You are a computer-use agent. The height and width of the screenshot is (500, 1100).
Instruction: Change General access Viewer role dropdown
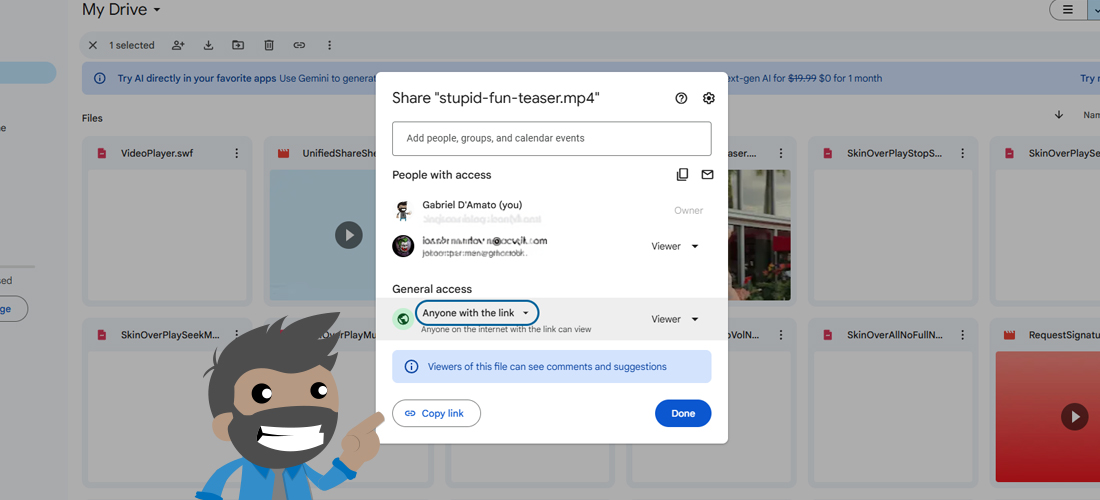point(675,319)
